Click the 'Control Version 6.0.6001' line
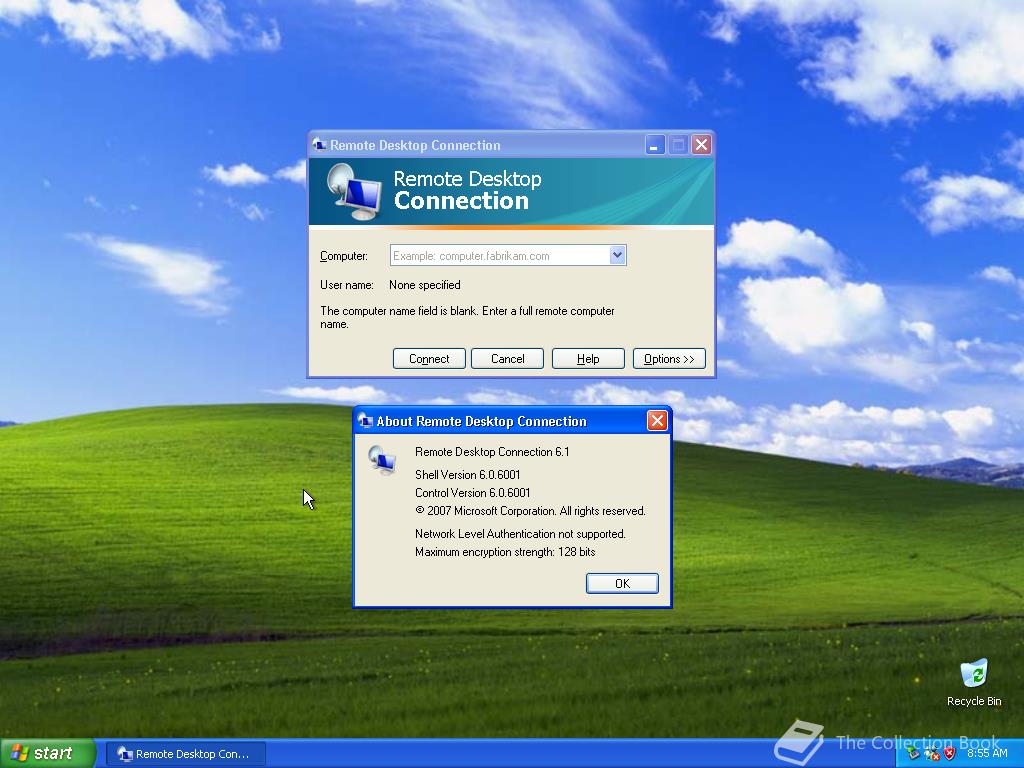Viewport: 1024px width, 768px height. coord(472,493)
